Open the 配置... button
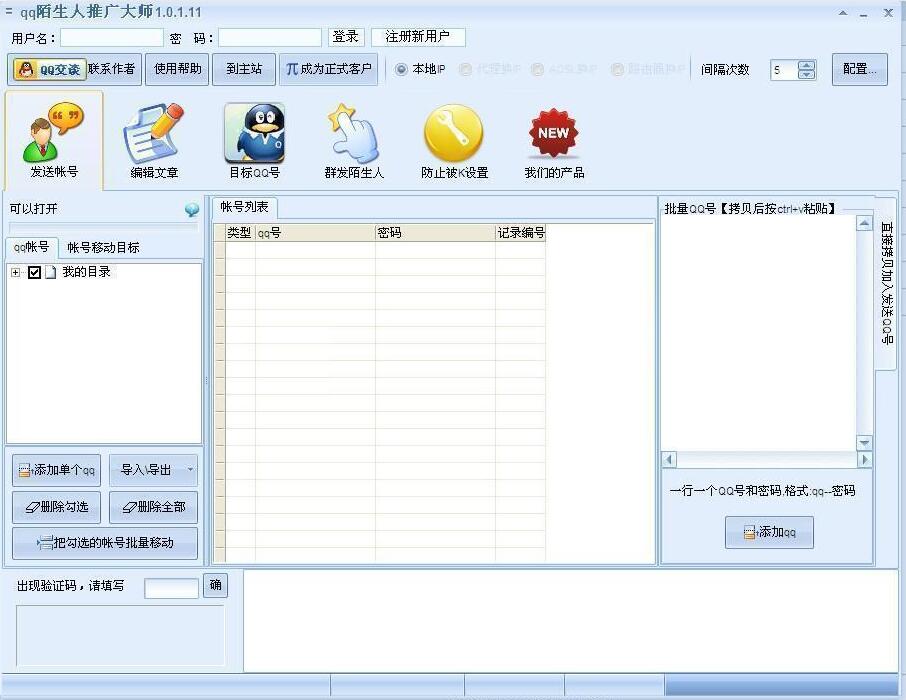This screenshot has height=700, width=906. 860,69
